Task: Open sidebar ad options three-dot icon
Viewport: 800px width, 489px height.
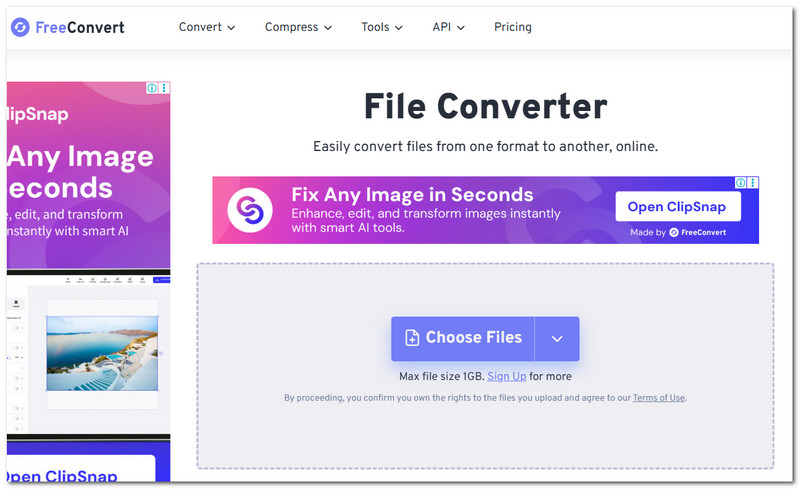Action: (164, 88)
